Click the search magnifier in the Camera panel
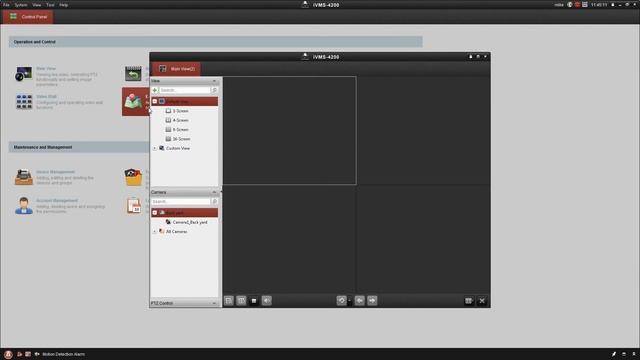Image resolution: width=640 pixels, height=360 pixels. pos(214,202)
